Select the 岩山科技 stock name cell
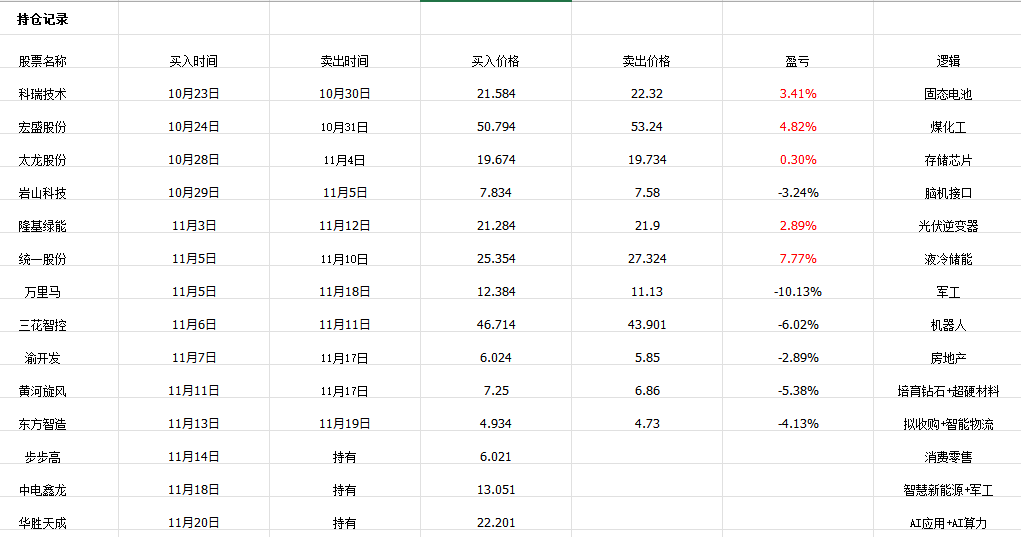 pyautogui.click(x=42, y=193)
